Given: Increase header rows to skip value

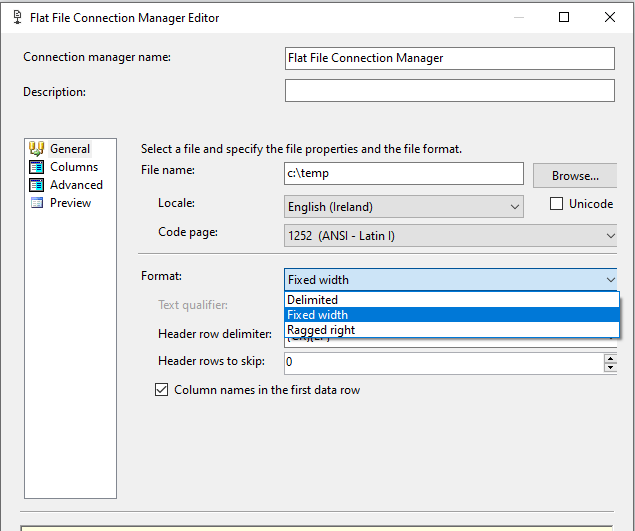Looking at the screenshot, I should pyautogui.click(x=610, y=357).
